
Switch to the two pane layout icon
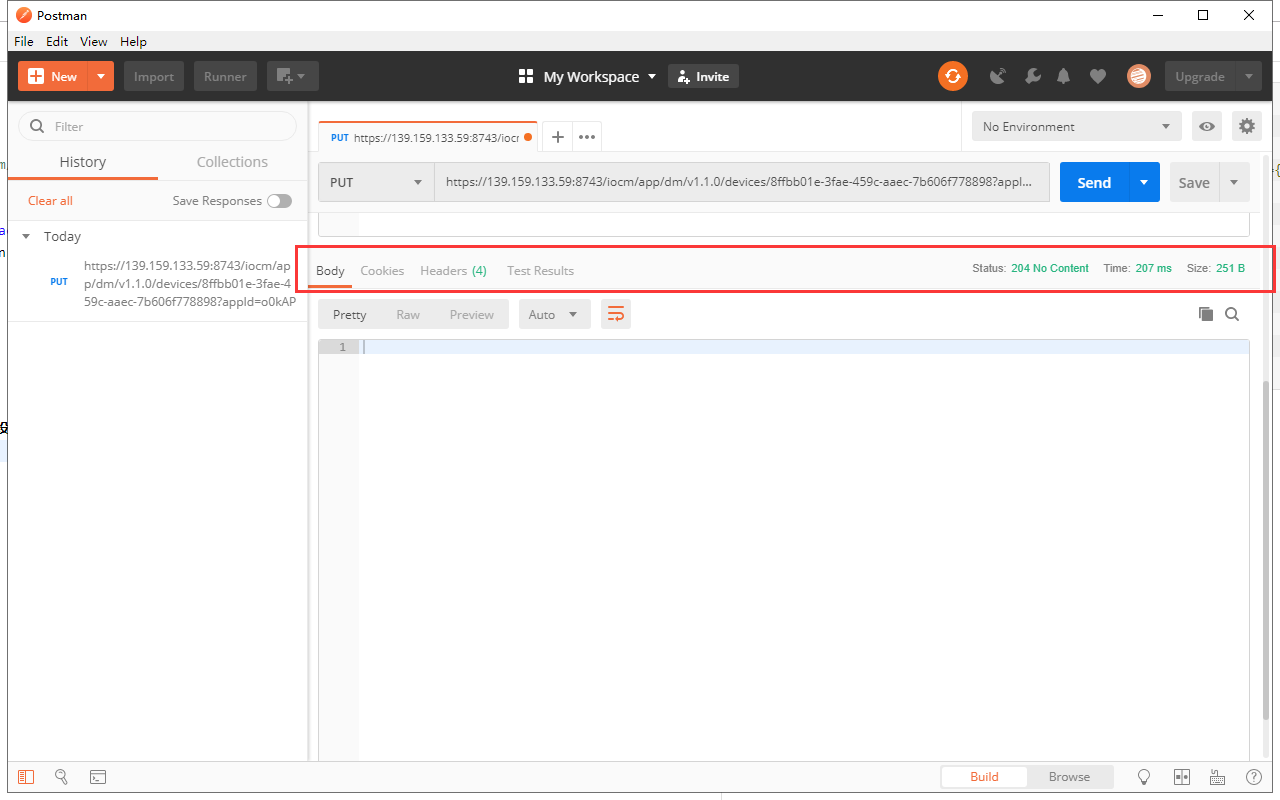(x=1181, y=777)
